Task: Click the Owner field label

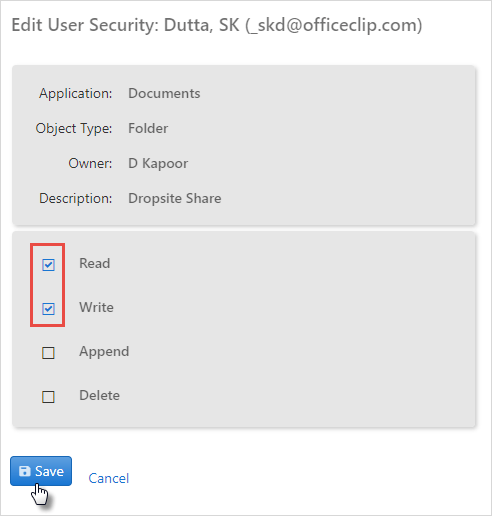Action: pyautogui.click(x=90, y=163)
